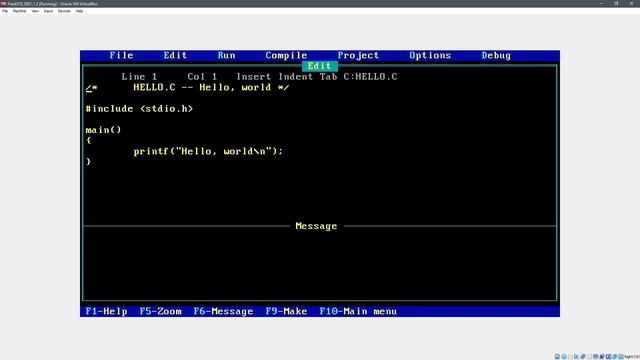Viewport: 640px width, 360px height.
Task: Open the VirtualBox Machine menu
Action: [19, 11]
